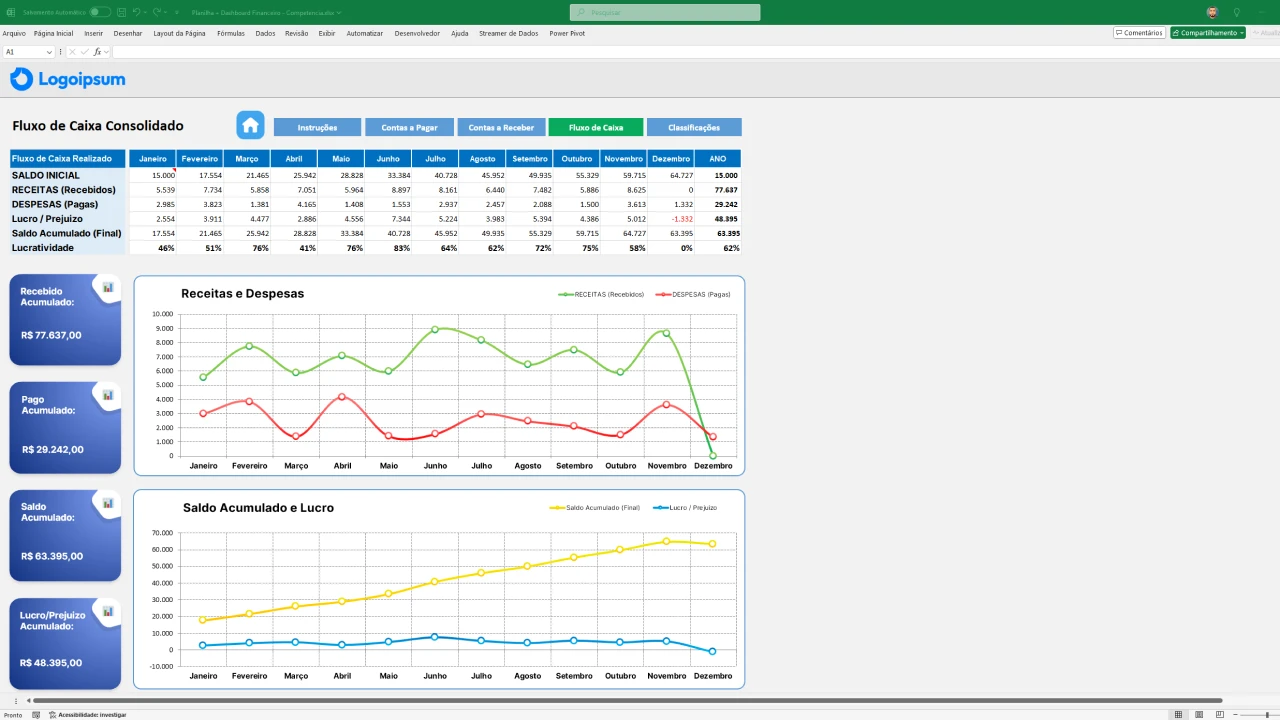Click the Undo arrow icon
The width and height of the screenshot is (1280, 720).
click(137, 13)
